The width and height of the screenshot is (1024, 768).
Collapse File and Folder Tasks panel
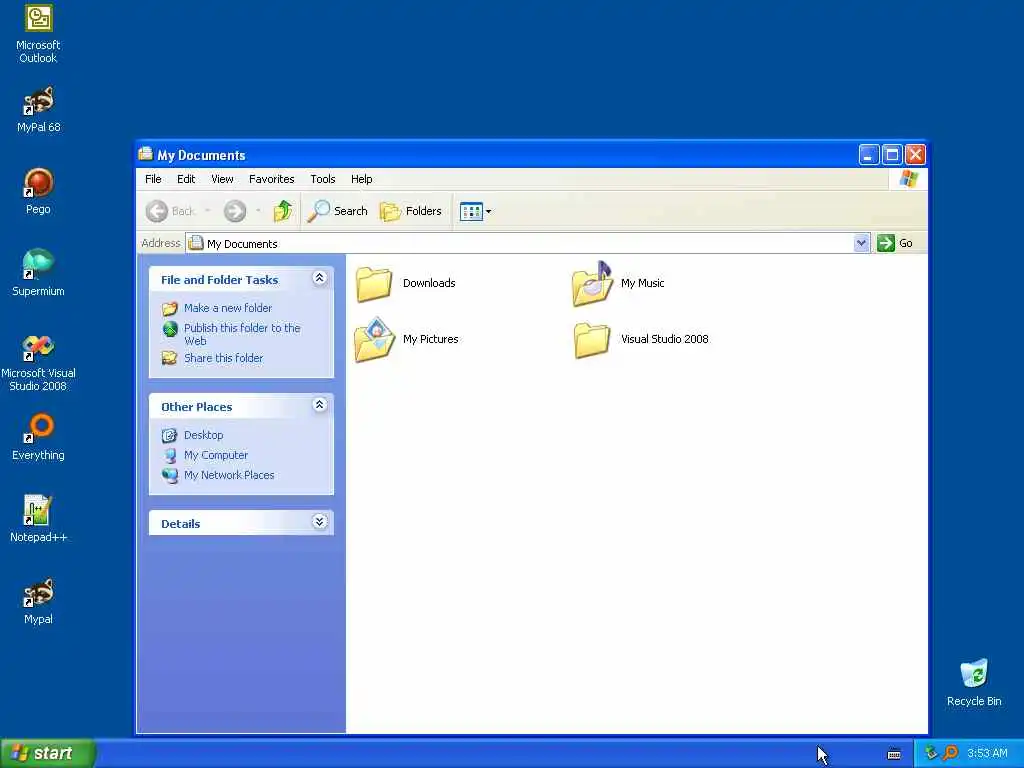(x=319, y=278)
